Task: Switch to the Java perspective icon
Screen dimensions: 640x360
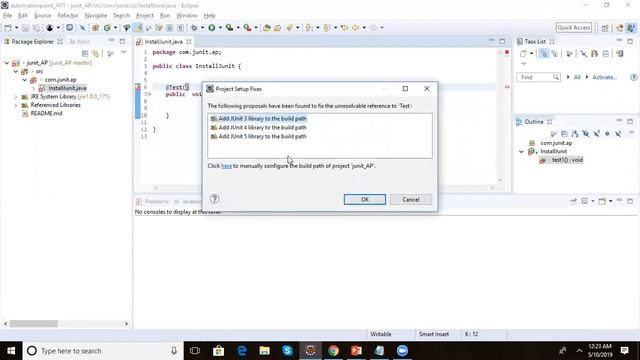Action: [x=631, y=28]
